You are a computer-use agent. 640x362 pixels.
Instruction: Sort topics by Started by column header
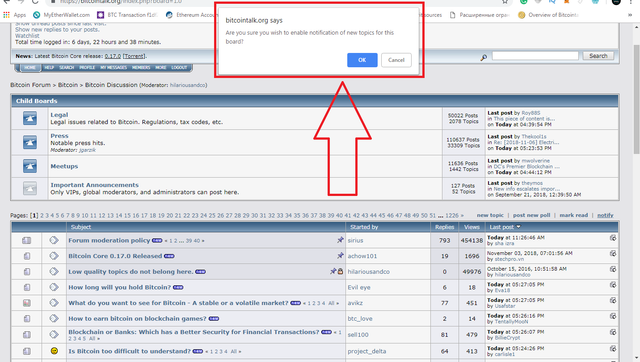point(364,227)
